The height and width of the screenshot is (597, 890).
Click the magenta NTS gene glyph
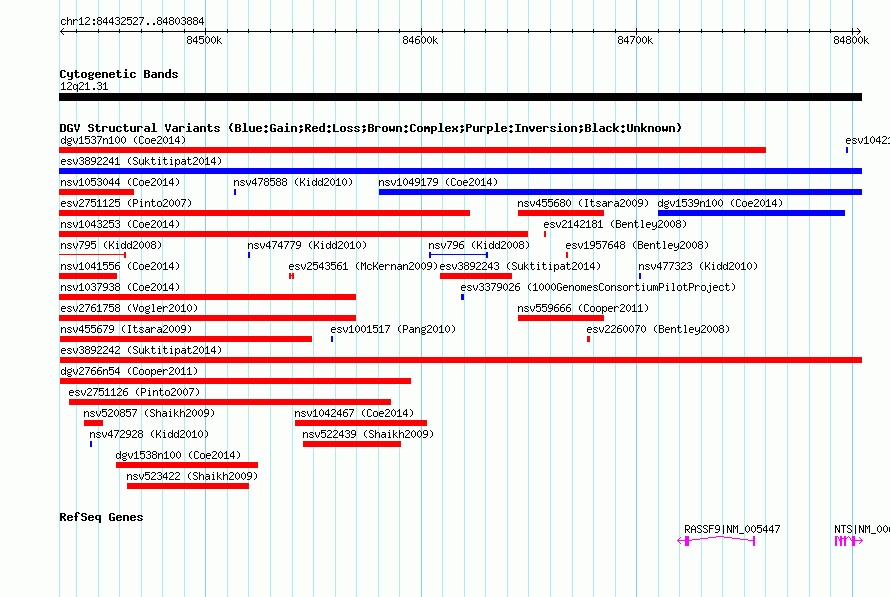(x=849, y=541)
